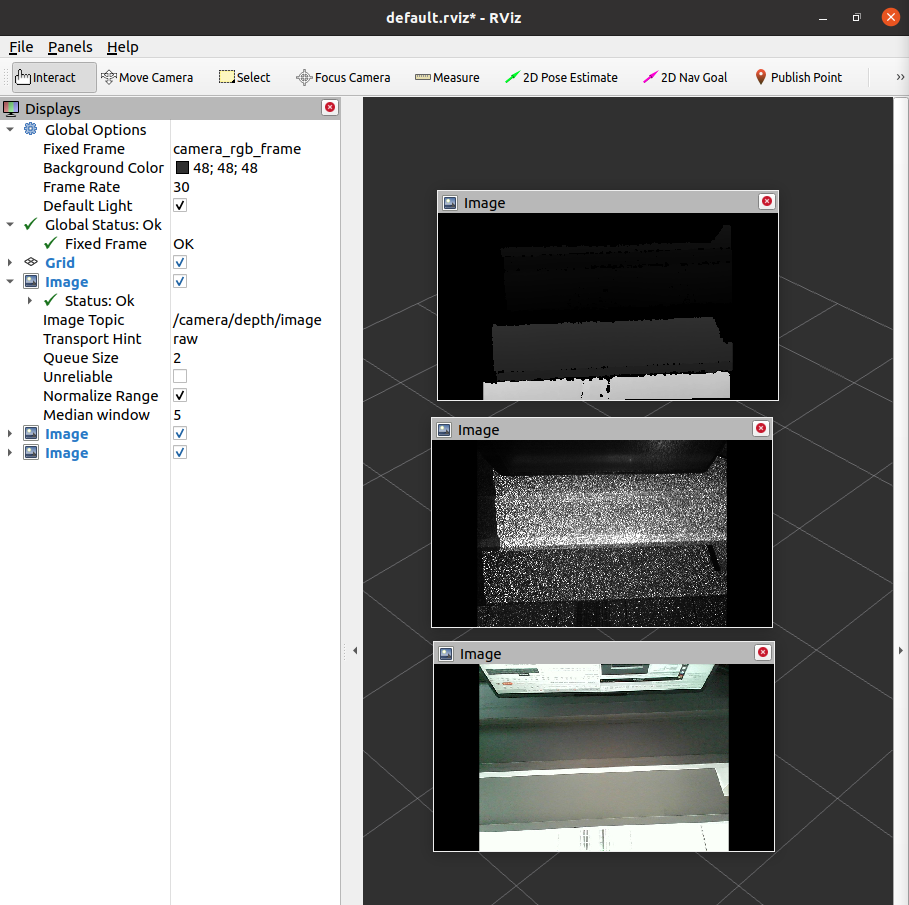Close the RViz window

[x=890, y=17]
